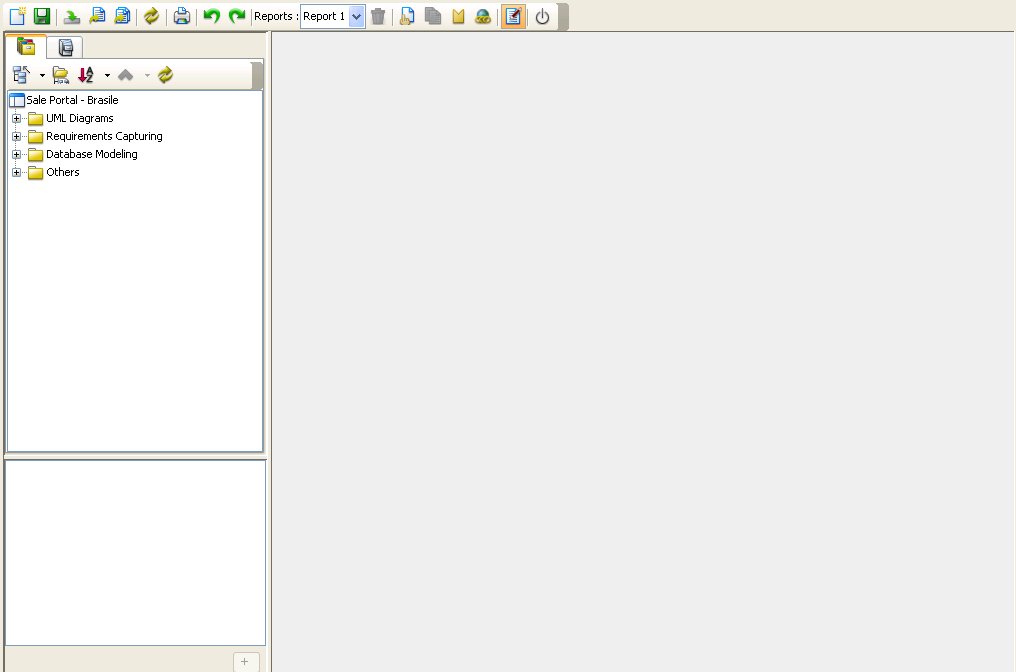Screen dimensions: 1016x672
Task: Select the Requirements Capturing tree label
Action: [x=104, y=136]
